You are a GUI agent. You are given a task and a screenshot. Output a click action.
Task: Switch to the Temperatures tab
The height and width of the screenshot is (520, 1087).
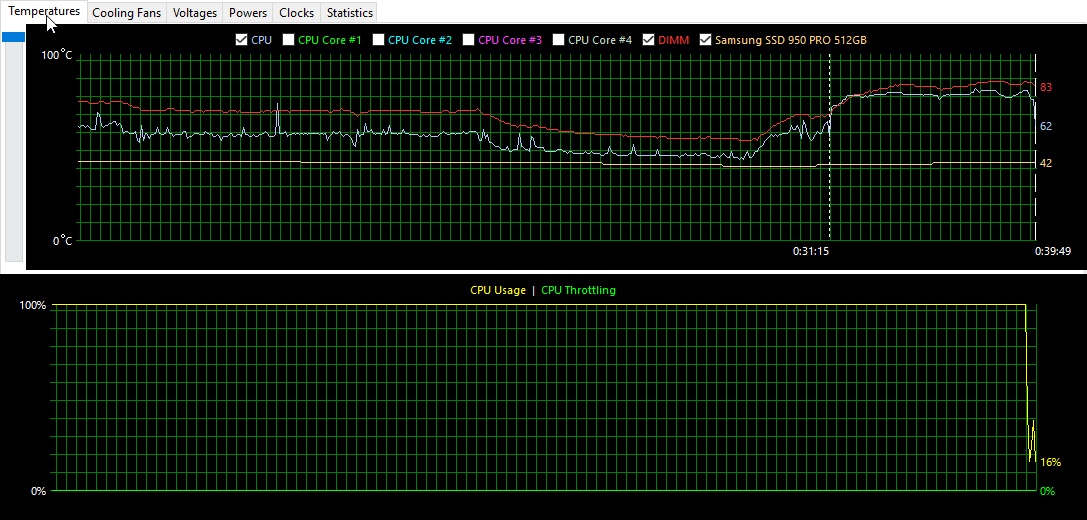[x=44, y=12]
